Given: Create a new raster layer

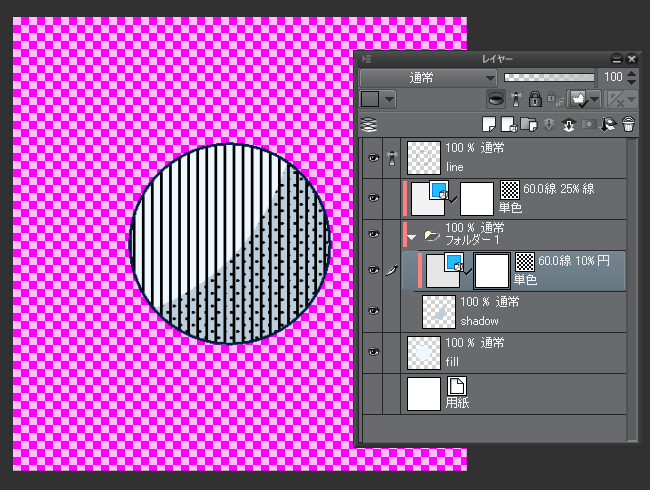Looking at the screenshot, I should [x=490, y=124].
